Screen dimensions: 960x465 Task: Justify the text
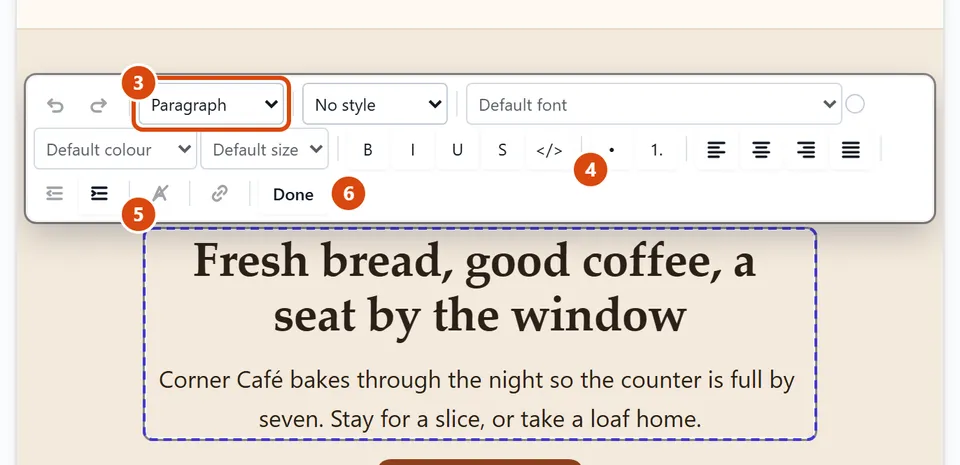pyautogui.click(x=850, y=150)
